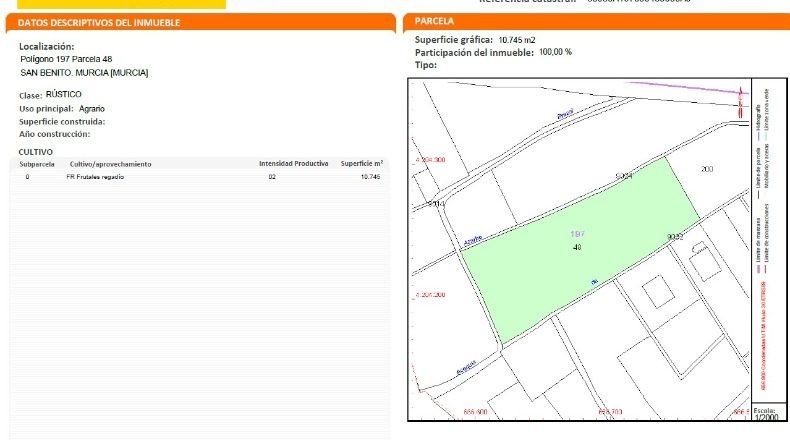Viewport: 790px width, 440px height.
Task: Click the upper red Y-coordinate label on map
Action: 430,160
